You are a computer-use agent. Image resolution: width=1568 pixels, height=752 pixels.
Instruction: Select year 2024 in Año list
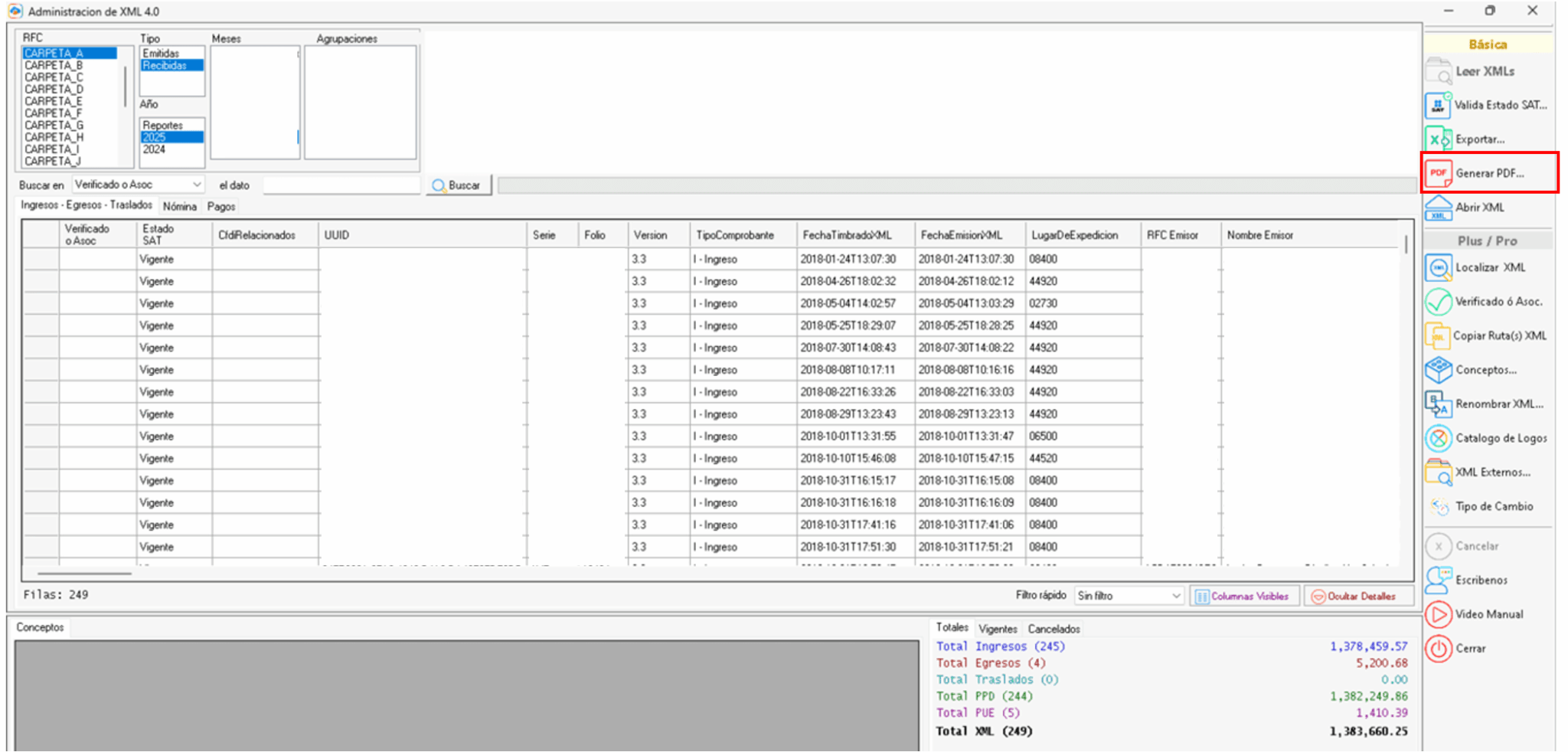(x=158, y=149)
